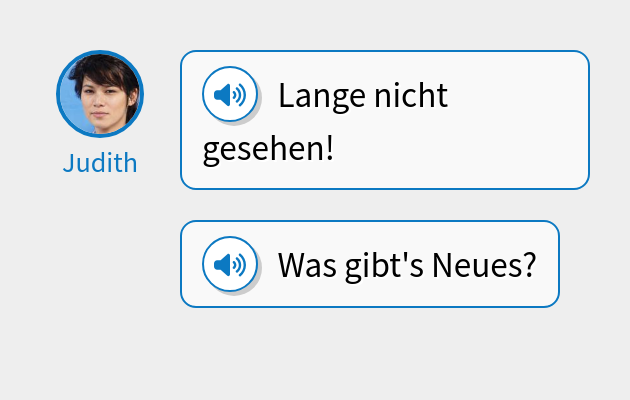Screen dimensions: 630x400
Task: Click the word "Was" in second bubble
Action: coord(303,265)
